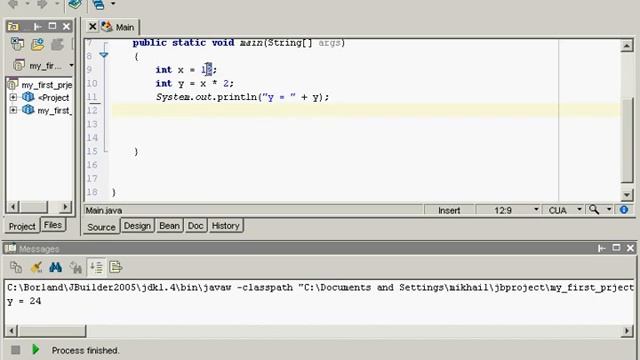Toggle Insert mode in status bar
The height and width of the screenshot is (360, 640).
tap(449, 210)
